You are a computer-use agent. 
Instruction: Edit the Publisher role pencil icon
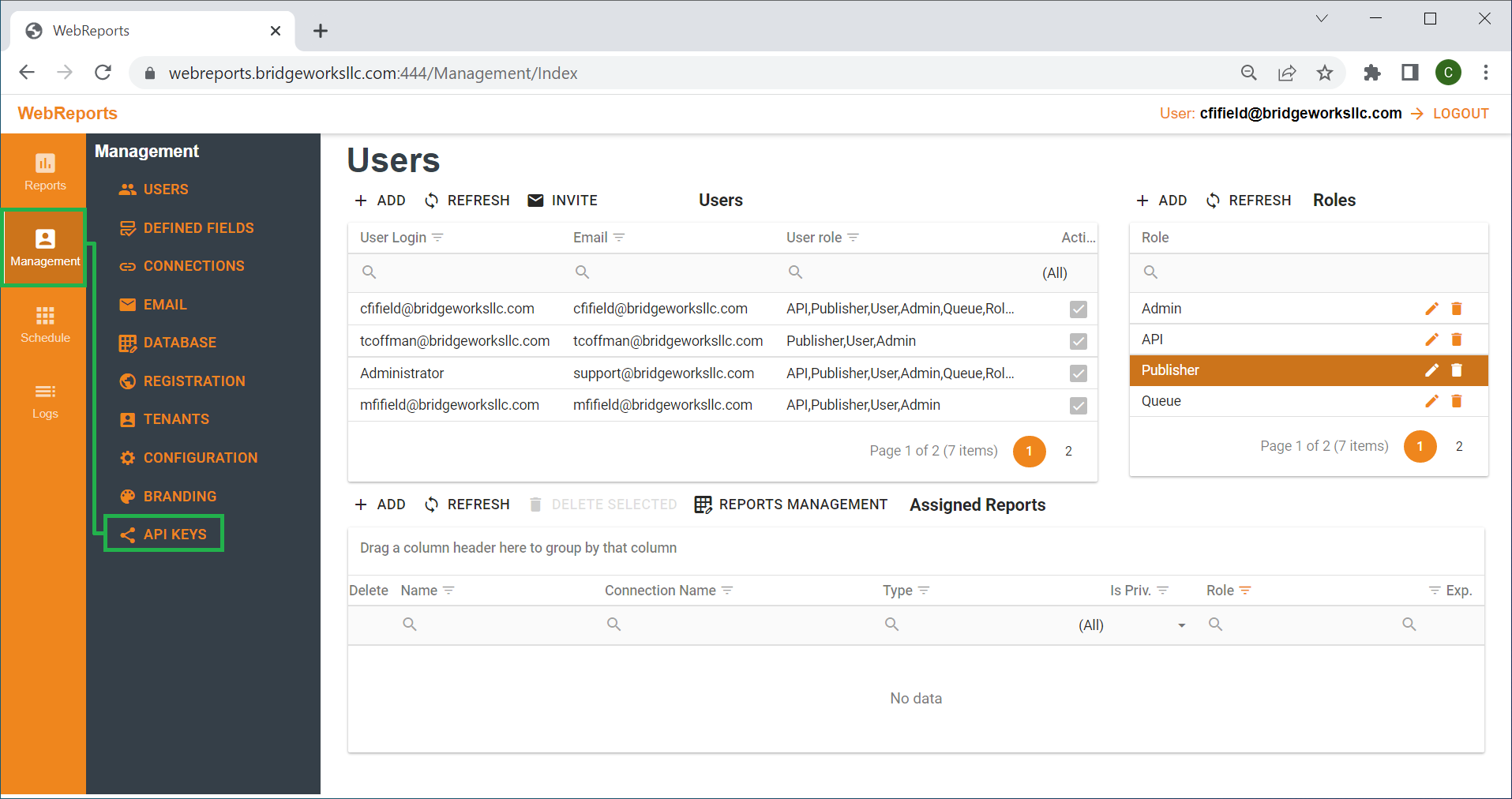point(1431,370)
